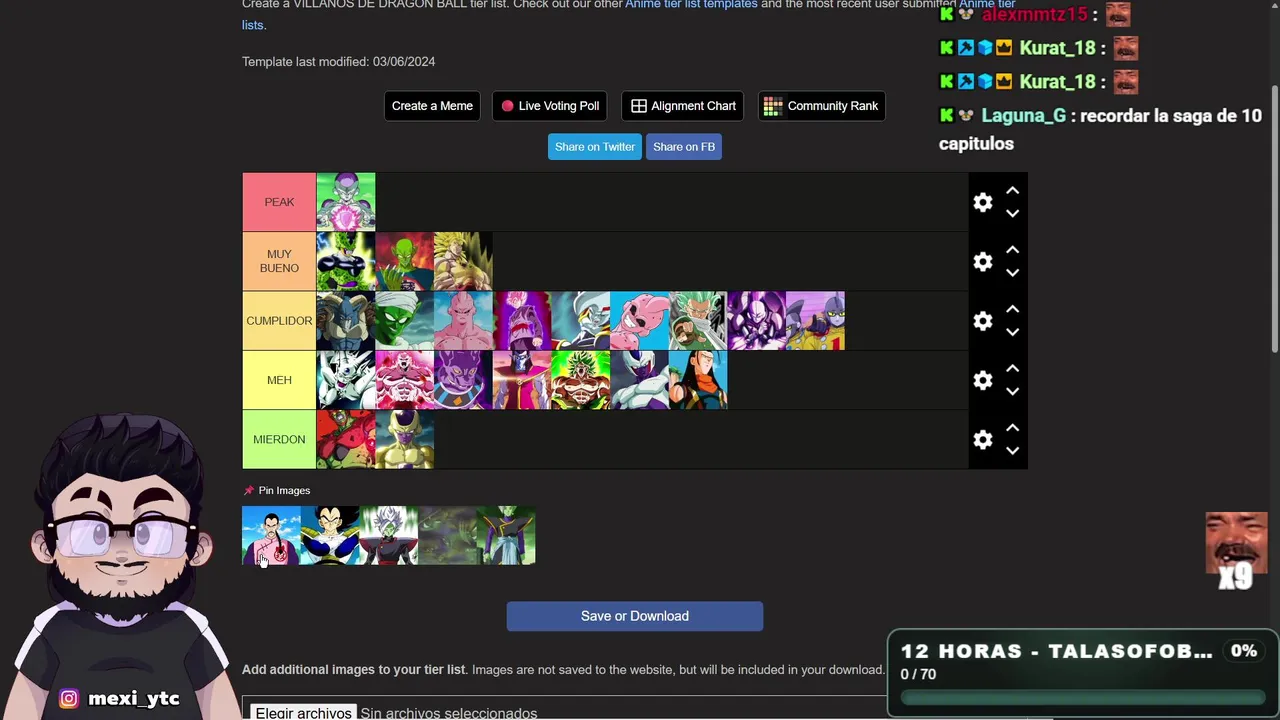Open settings gear for MEH tier
Screen dimensions: 1280x720
pyautogui.click(x=983, y=380)
